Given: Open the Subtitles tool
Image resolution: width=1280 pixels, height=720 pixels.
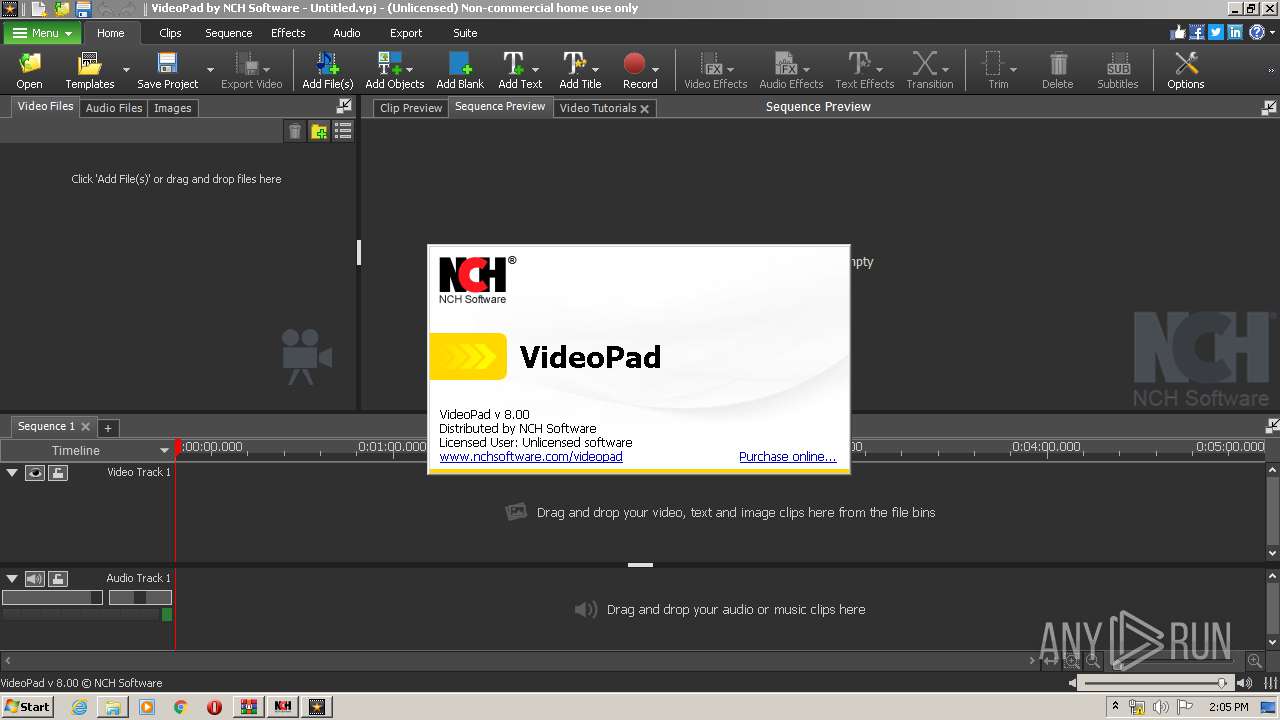Looking at the screenshot, I should [1117, 70].
